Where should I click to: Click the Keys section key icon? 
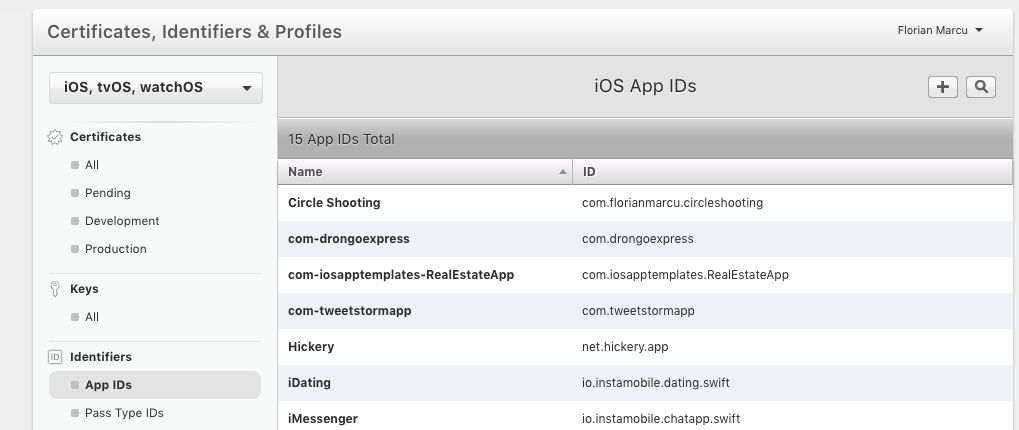pyautogui.click(x=56, y=289)
